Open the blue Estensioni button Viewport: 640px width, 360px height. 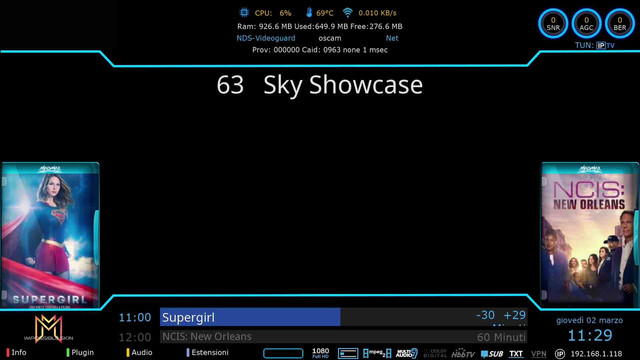[x=207, y=353]
